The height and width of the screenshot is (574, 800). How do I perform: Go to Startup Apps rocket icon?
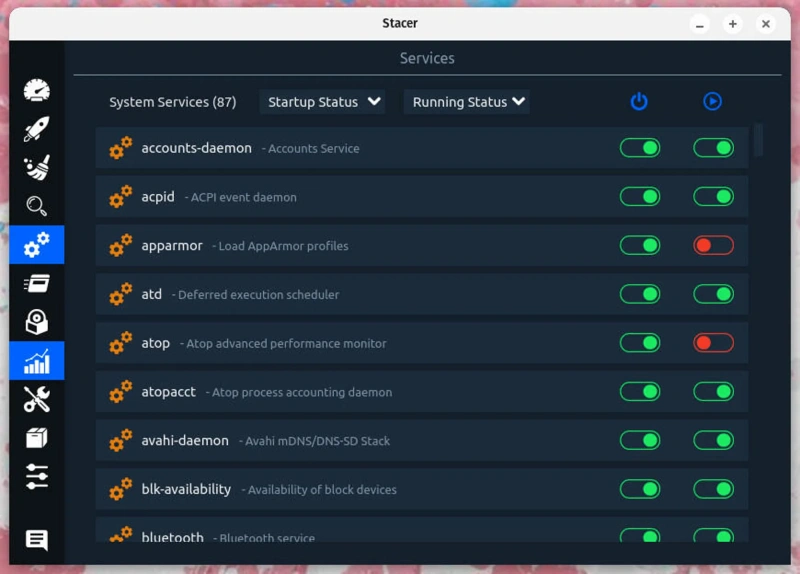[37, 129]
